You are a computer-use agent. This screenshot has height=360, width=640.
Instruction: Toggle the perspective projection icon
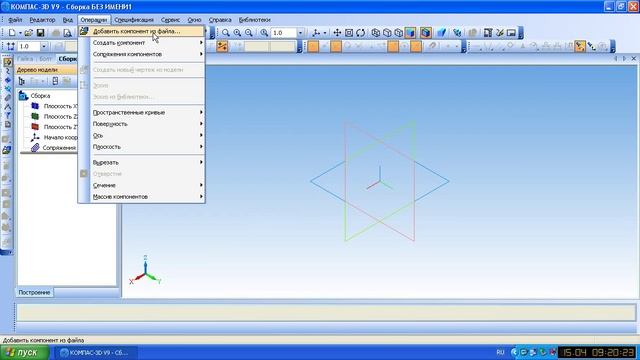point(441,33)
